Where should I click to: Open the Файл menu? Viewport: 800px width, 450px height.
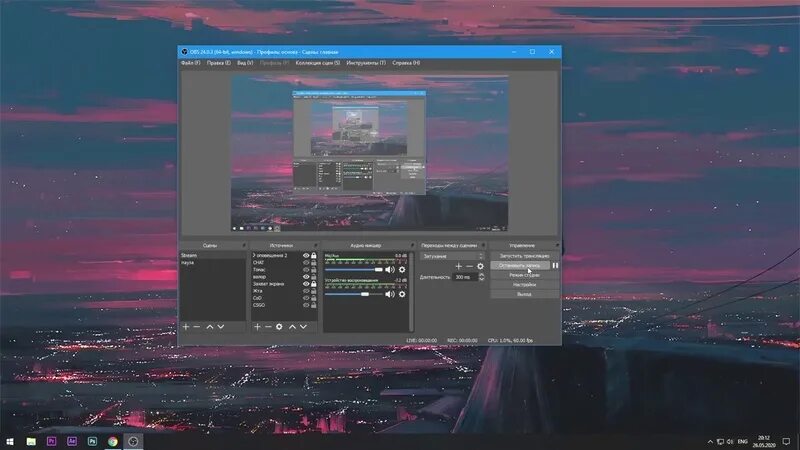190,63
